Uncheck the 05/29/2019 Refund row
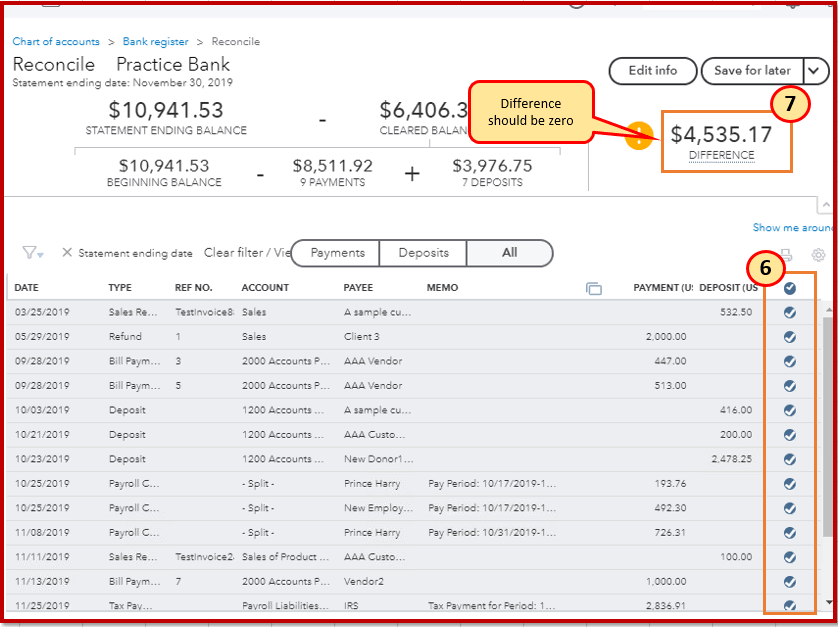Image resolution: width=838 pixels, height=627 pixels. tap(790, 337)
